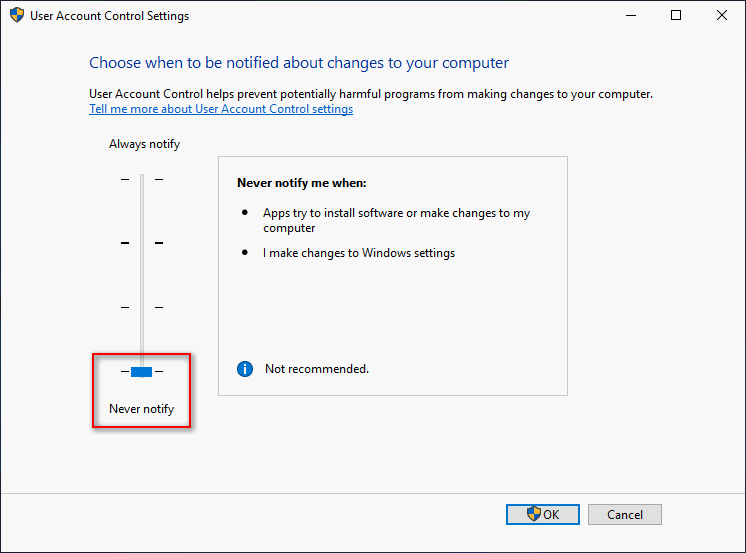Set slider to third tick from top
The image size is (746, 553).
pos(142,307)
